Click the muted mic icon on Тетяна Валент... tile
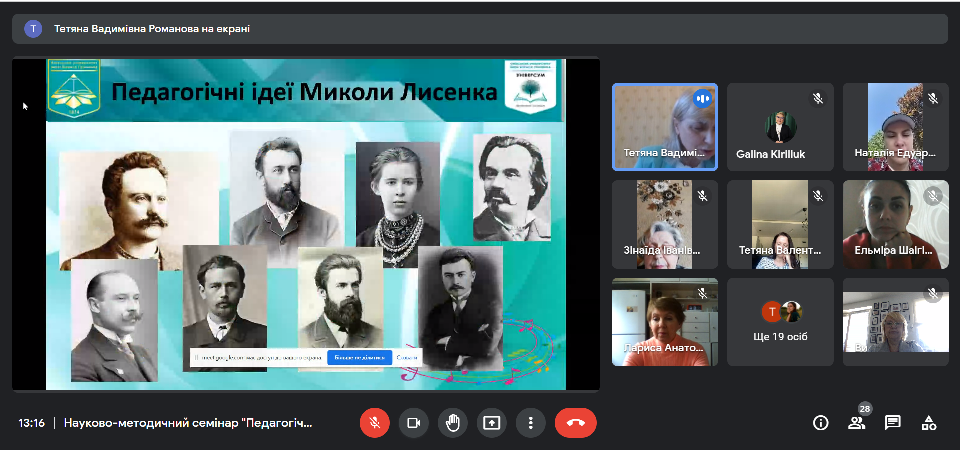The height and width of the screenshot is (450, 960). (x=817, y=196)
